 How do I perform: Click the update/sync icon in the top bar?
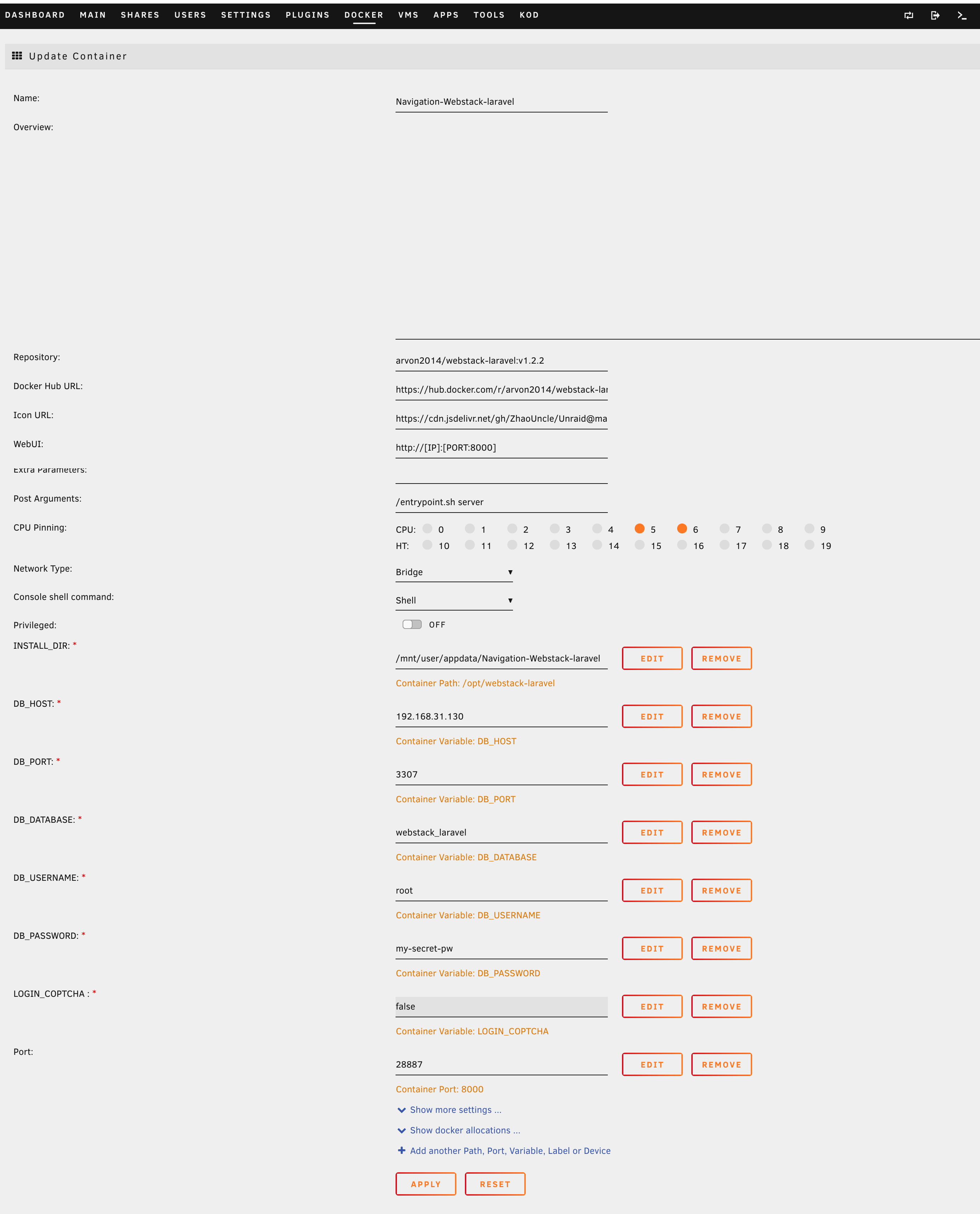click(910, 15)
